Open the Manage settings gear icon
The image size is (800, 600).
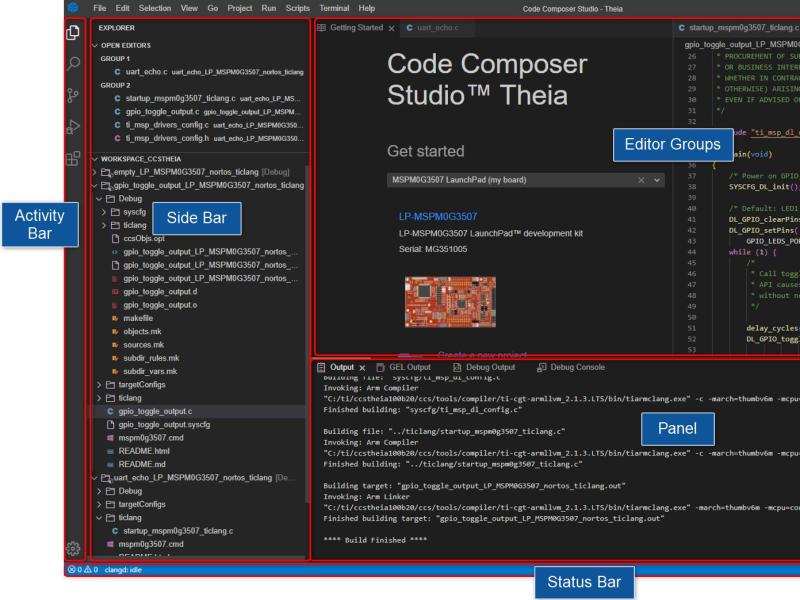click(x=73, y=548)
